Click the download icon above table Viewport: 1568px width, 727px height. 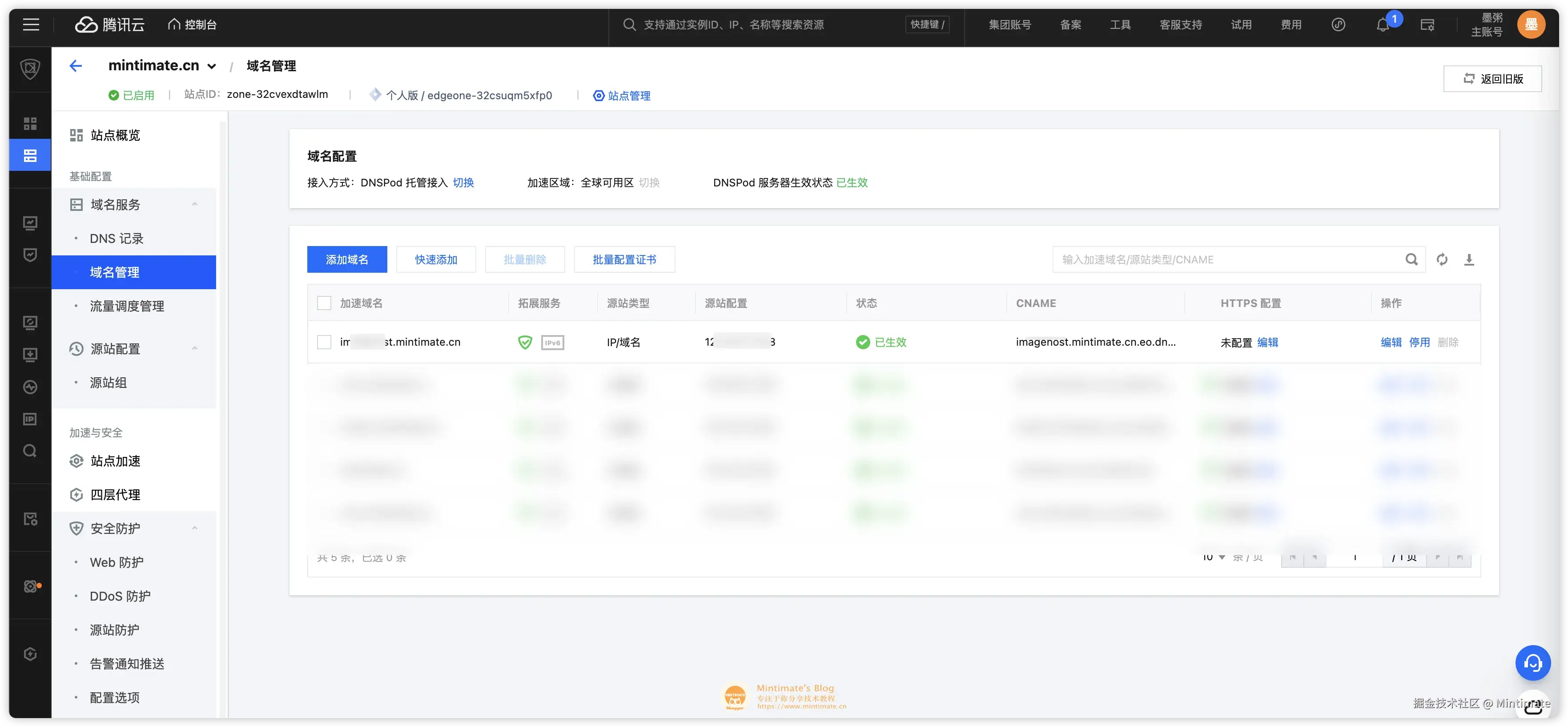1469,259
